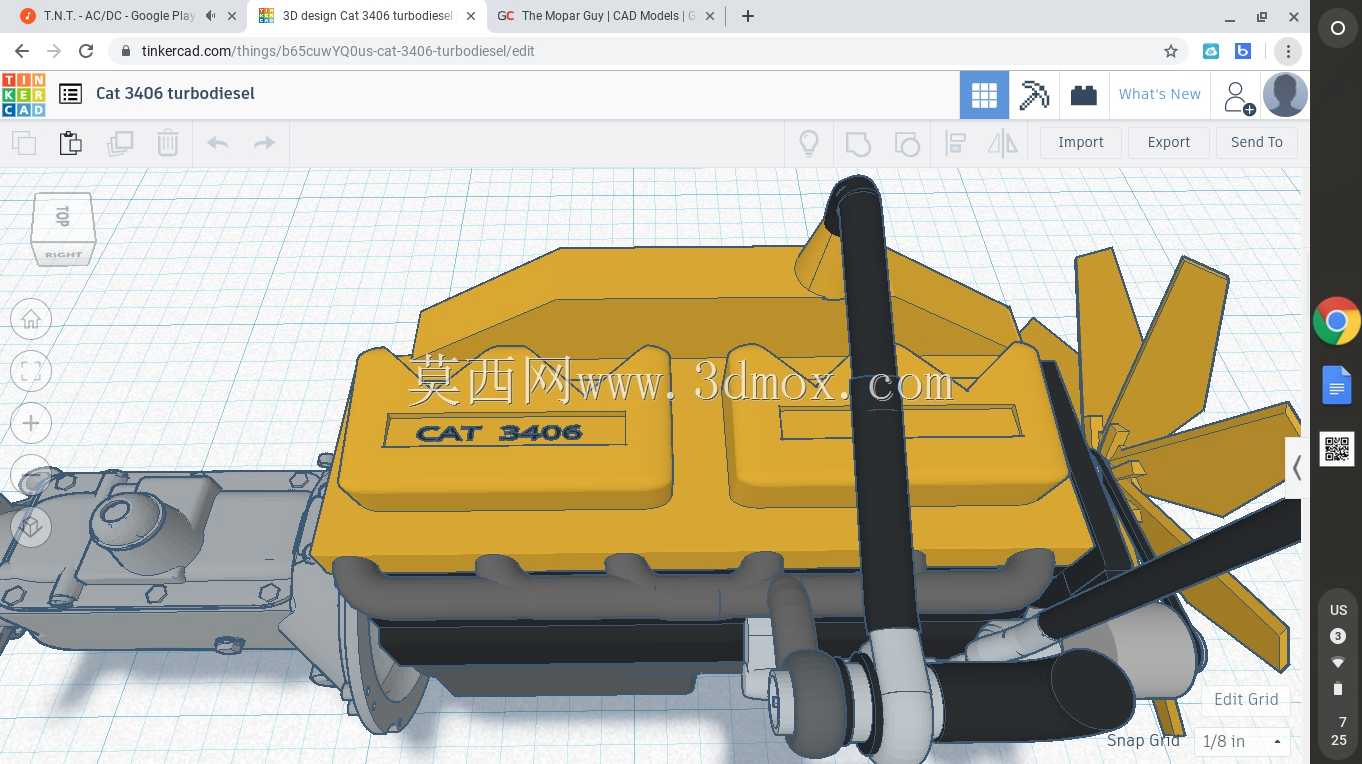Select the 3D design Cat 3406 turbodiesel tab
The height and width of the screenshot is (764, 1362).
[x=368, y=16]
